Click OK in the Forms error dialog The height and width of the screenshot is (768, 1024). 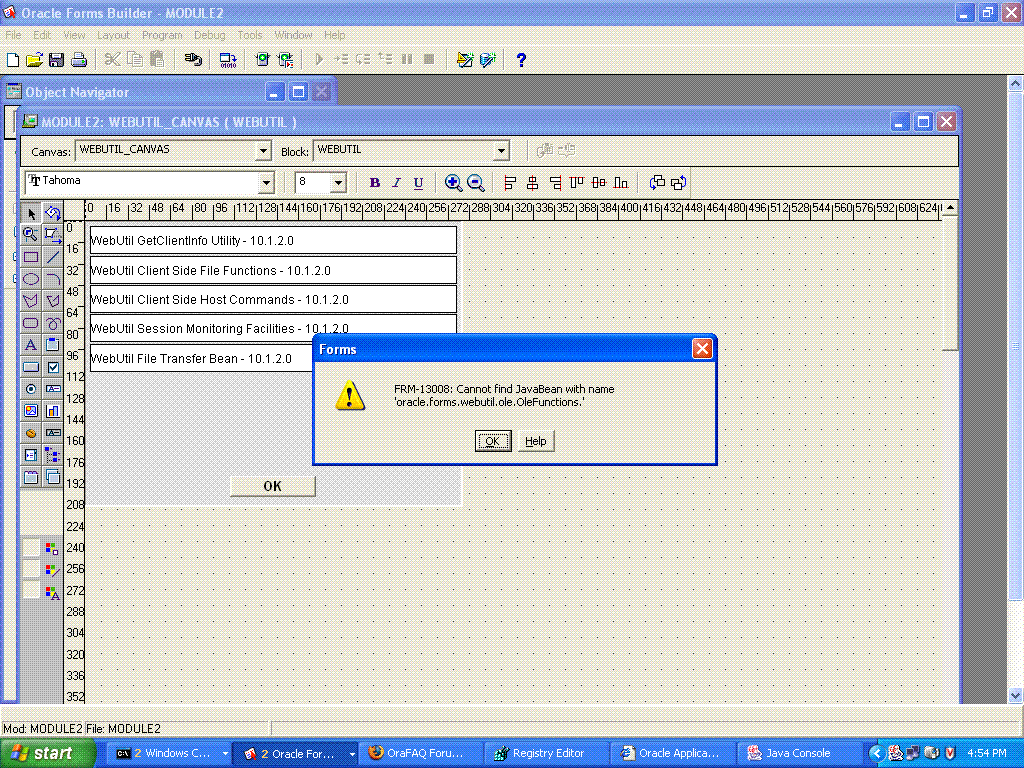[x=493, y=441]
